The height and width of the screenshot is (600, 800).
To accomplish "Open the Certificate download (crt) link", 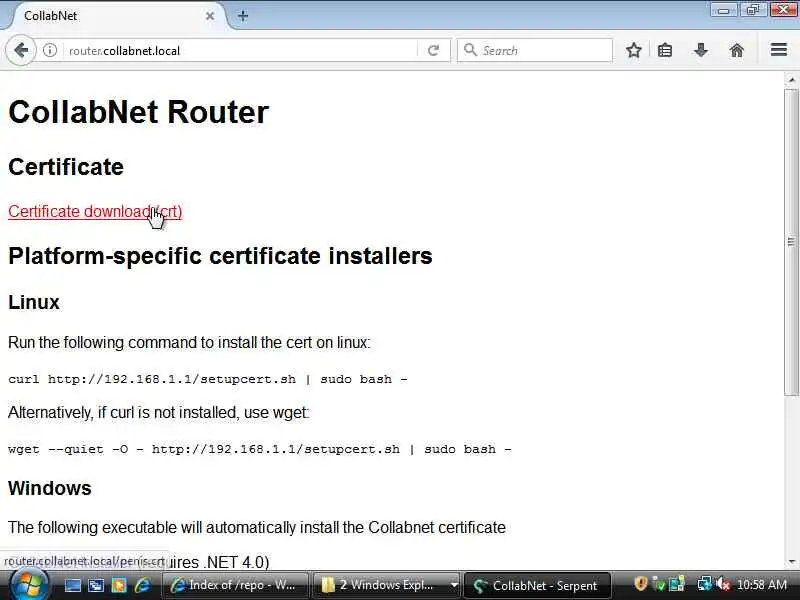I will (x=95, y=211).
